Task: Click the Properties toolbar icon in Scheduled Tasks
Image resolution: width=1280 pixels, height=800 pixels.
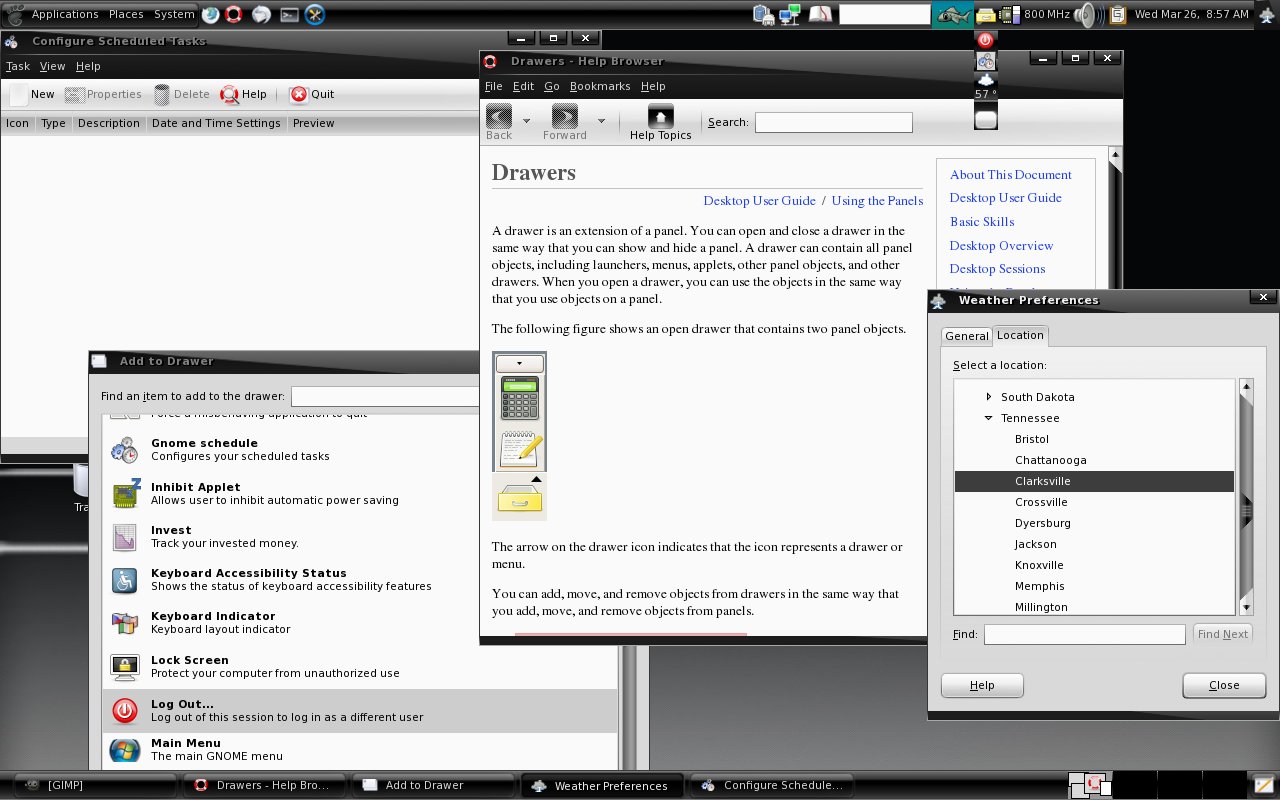Action: tap(74, 95)
